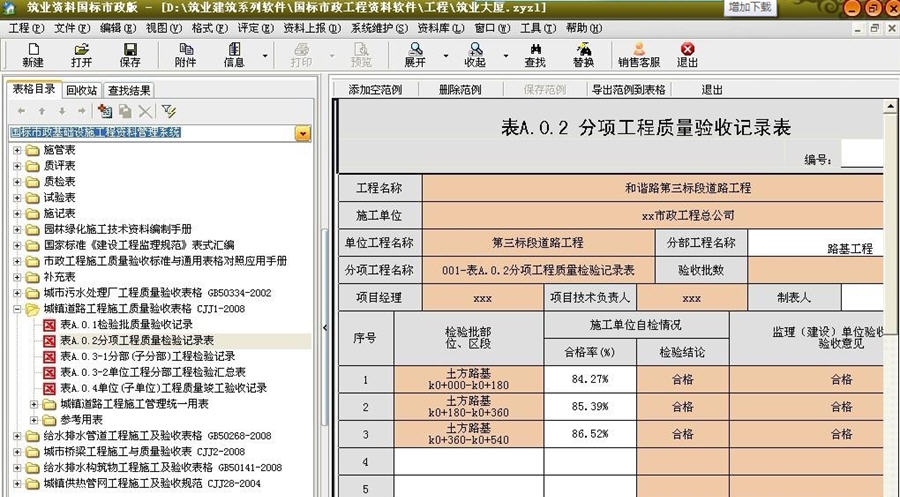Click 退出 in the example toolbar
The width and height of the screenshot is (900, 497).
[712, 90]
